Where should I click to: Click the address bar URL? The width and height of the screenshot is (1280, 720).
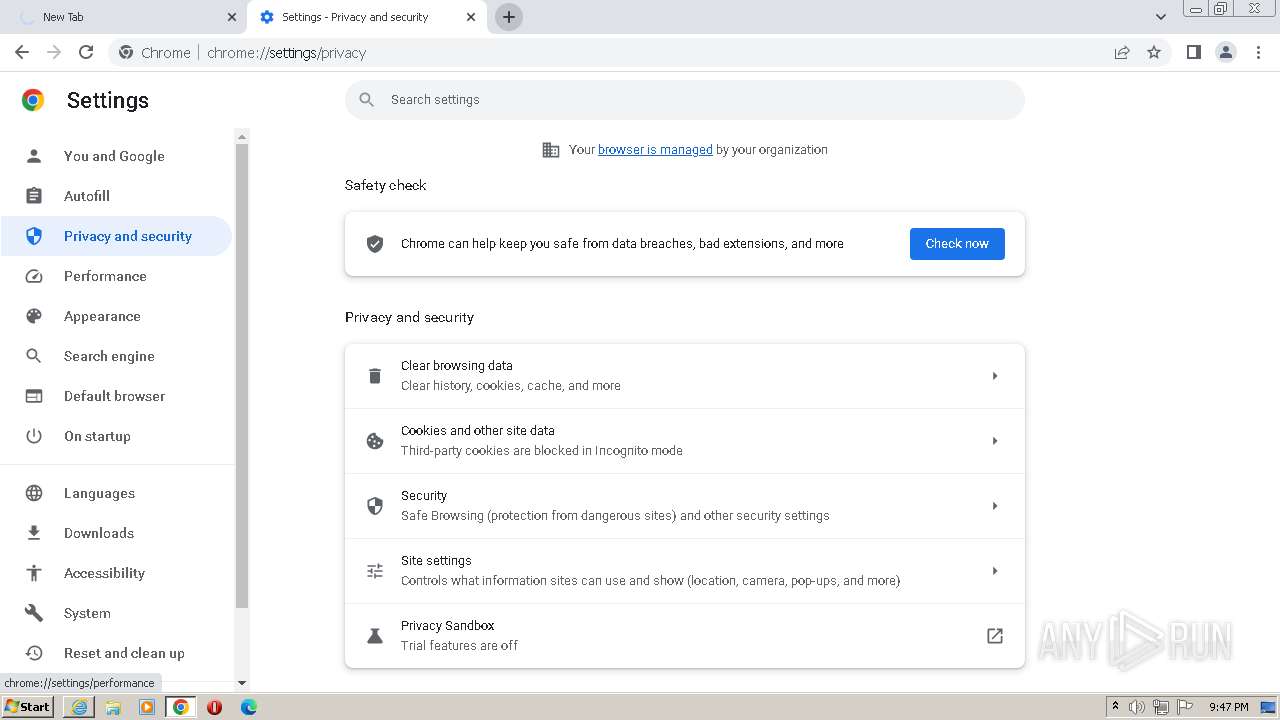point(286,52)
